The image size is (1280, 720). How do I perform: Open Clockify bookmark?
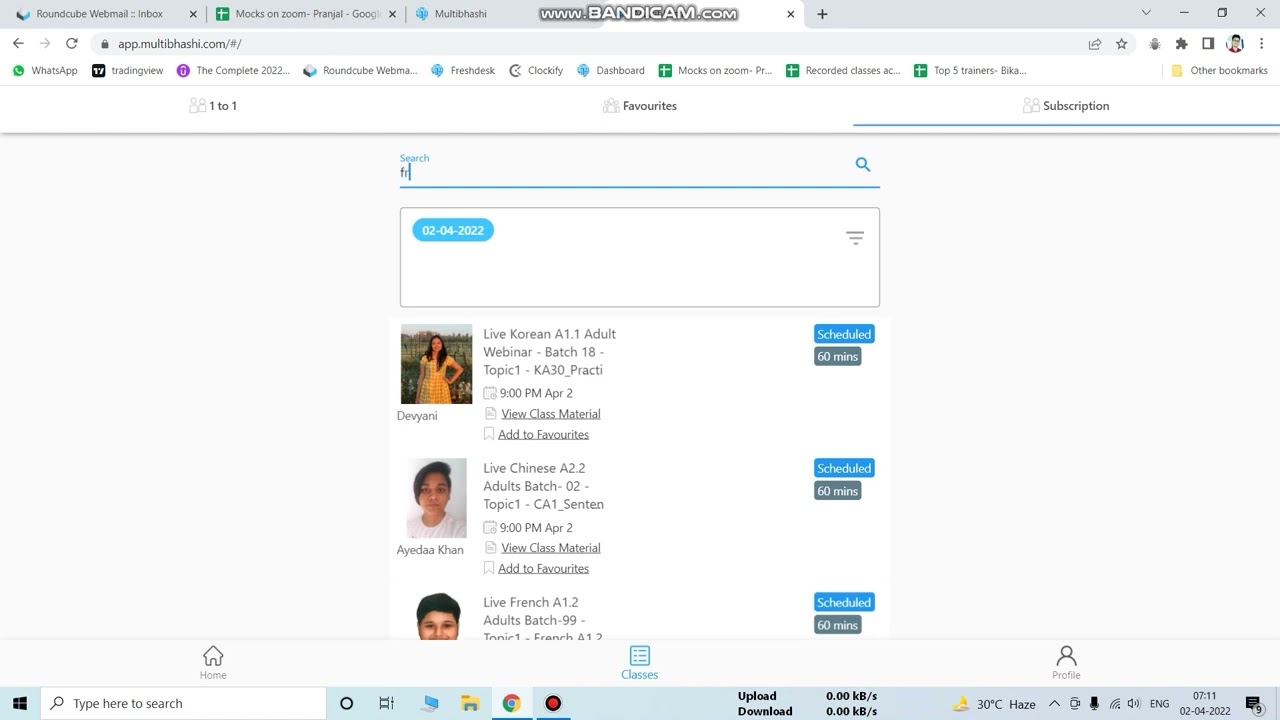pyautogui.click(x=536, y=71)
